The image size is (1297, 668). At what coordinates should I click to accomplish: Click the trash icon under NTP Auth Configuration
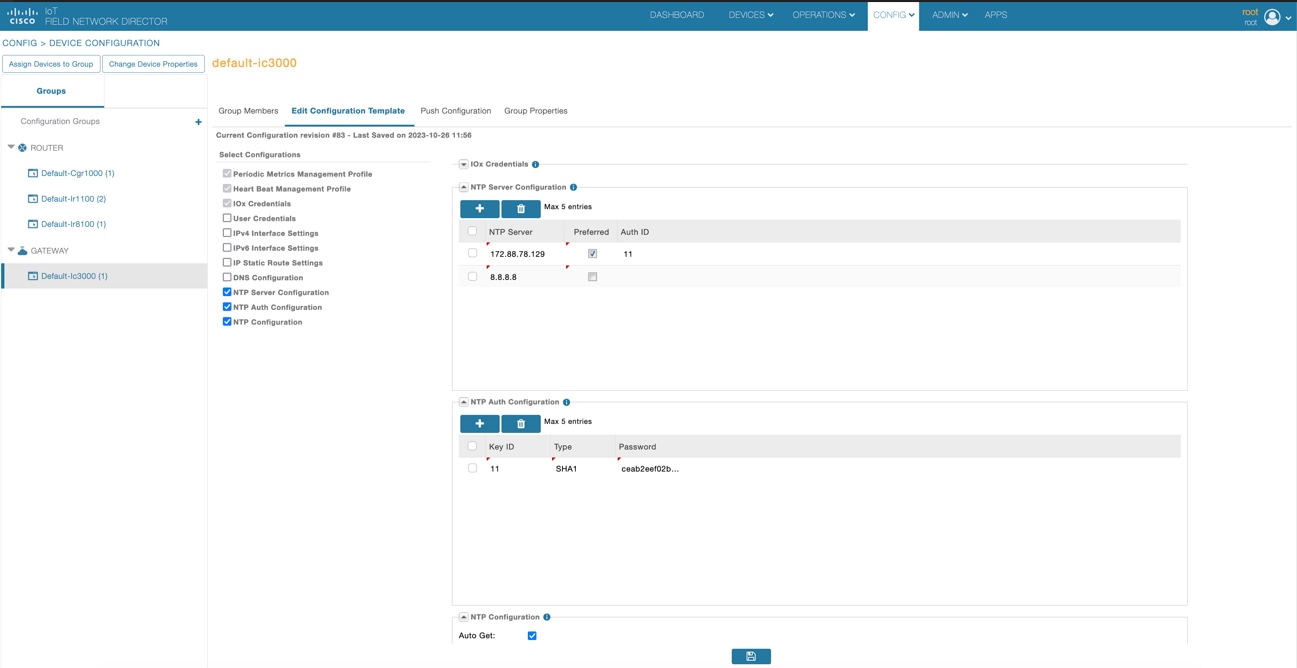point(520,422)
